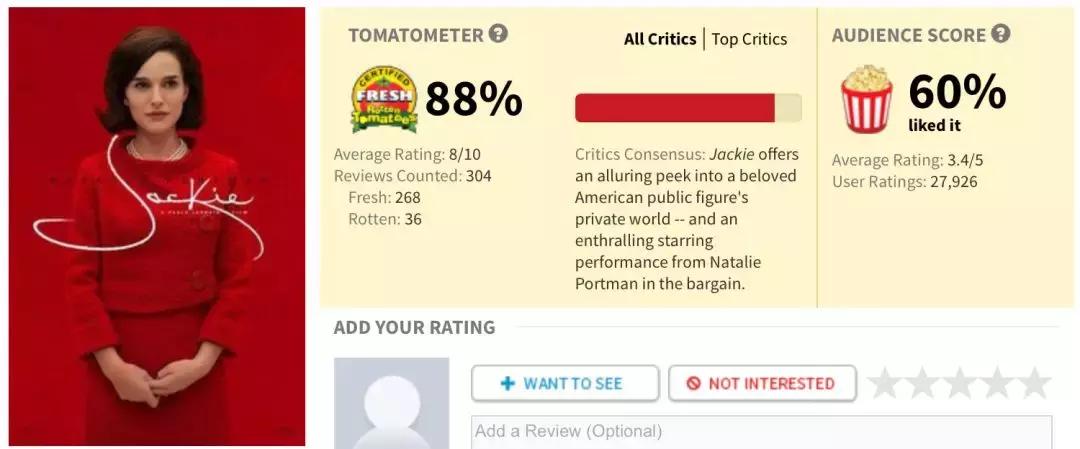Viewport: 1080px width, 449px height.
Task: Click the 60% audience score
Action: [957, 92]
